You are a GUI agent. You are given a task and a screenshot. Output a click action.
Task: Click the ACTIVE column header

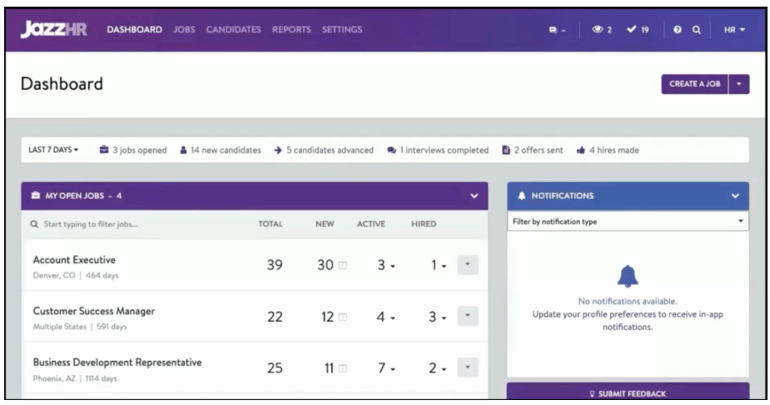371,224
